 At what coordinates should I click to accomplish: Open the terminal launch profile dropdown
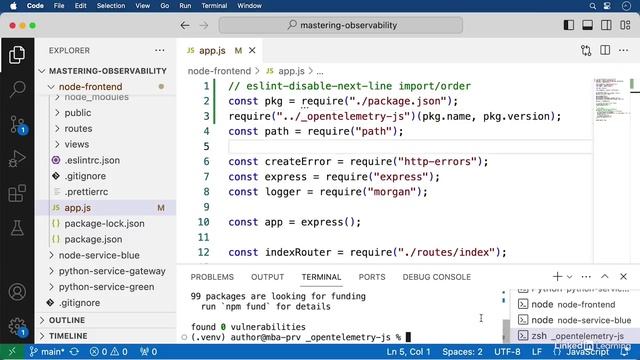[x=569, y=277]
